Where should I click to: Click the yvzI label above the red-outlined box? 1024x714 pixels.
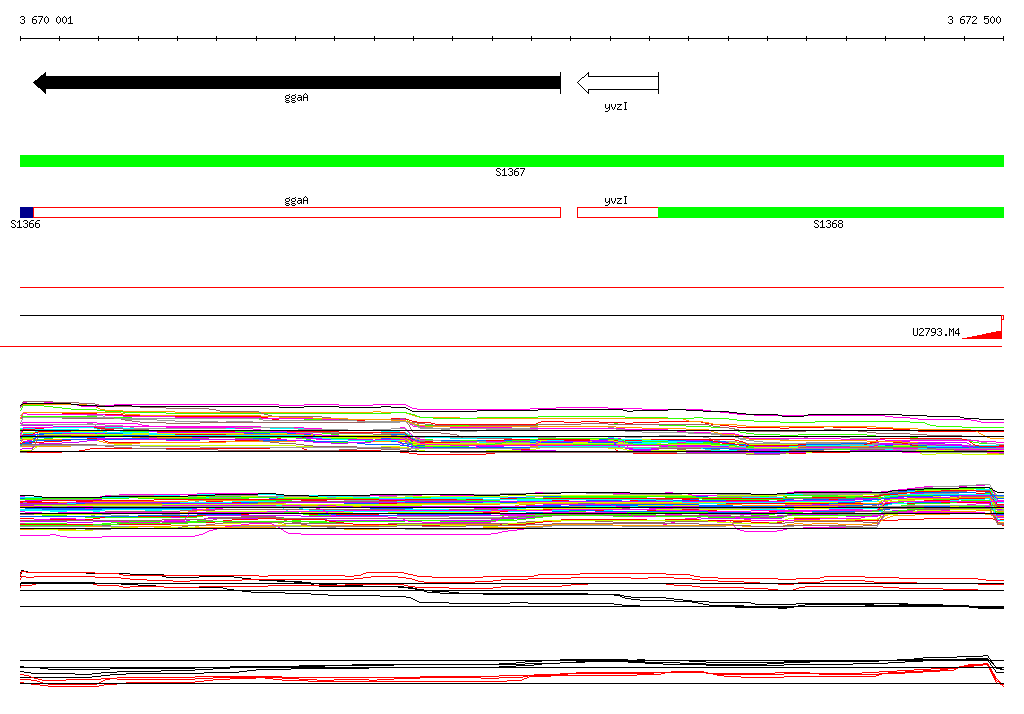tap(616, 200)
